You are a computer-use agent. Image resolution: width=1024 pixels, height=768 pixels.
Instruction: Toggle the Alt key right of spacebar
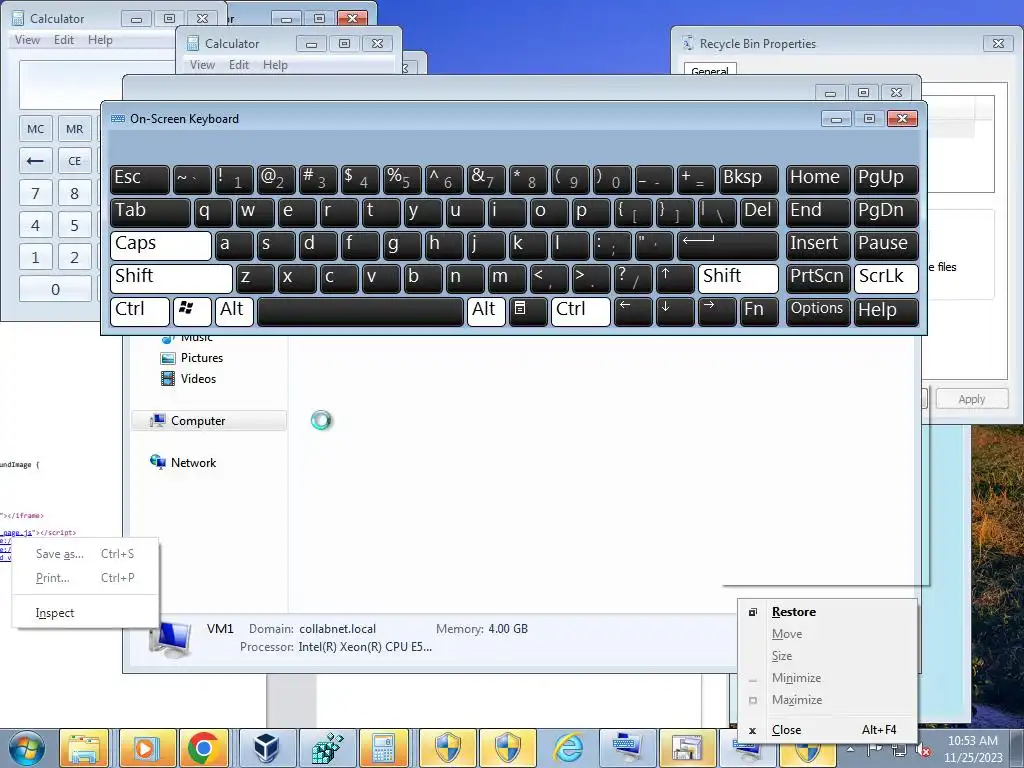[x=487, y=311]
